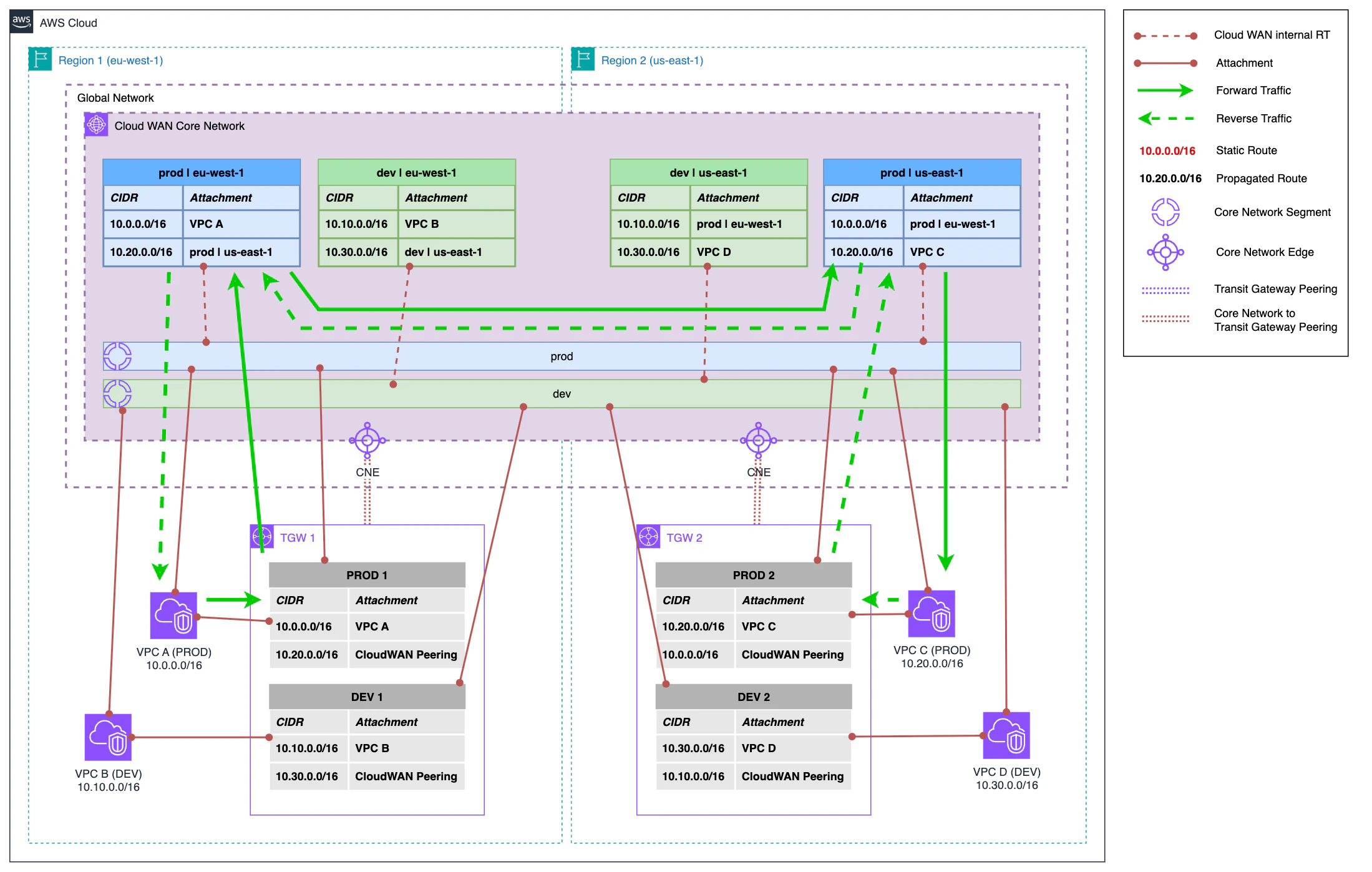Click the prod | us-east-1 table header
Viewport: 1372px width, 872px height.
tap(922, 172)
